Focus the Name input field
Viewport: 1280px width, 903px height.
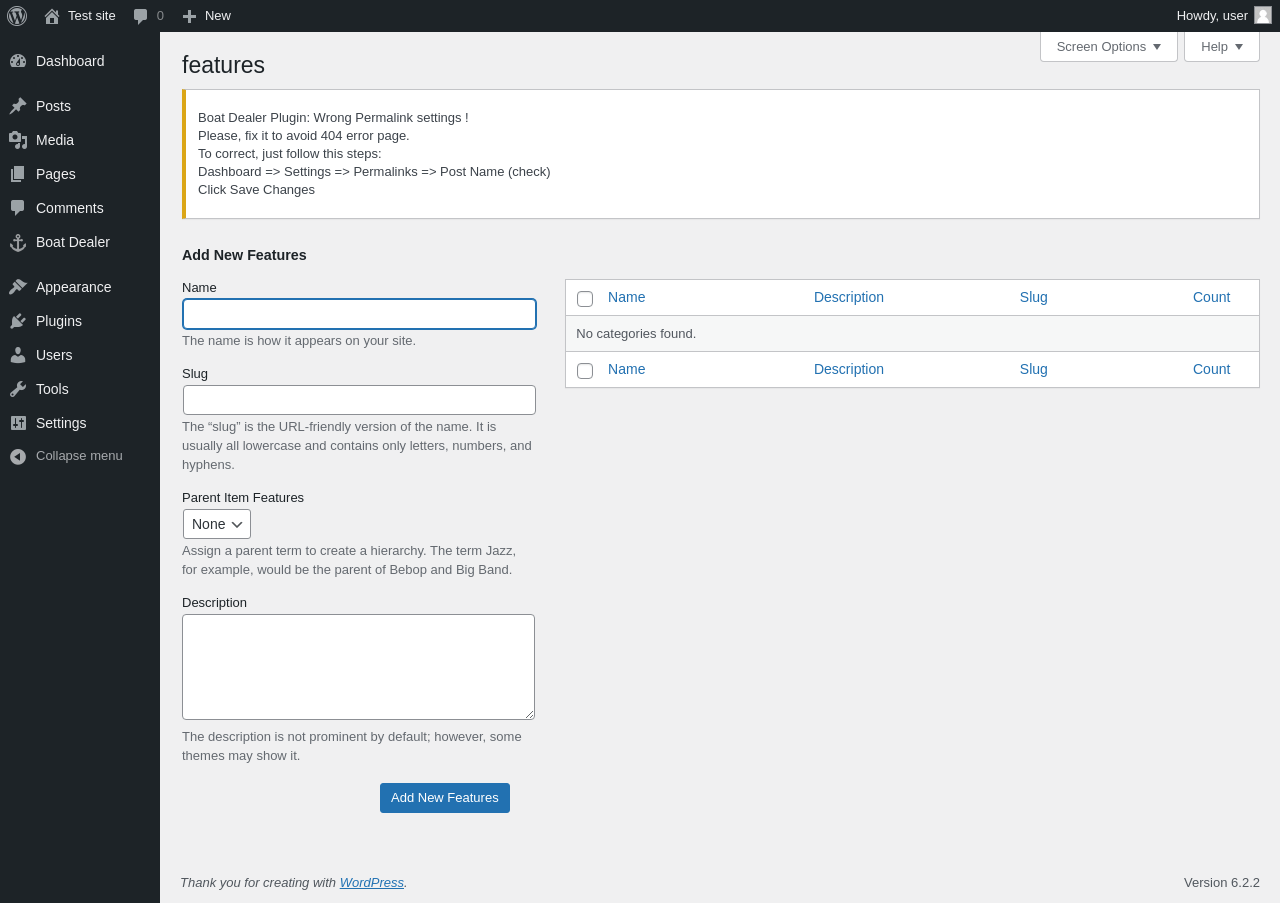pyautogui.click(x=359, y=314)
